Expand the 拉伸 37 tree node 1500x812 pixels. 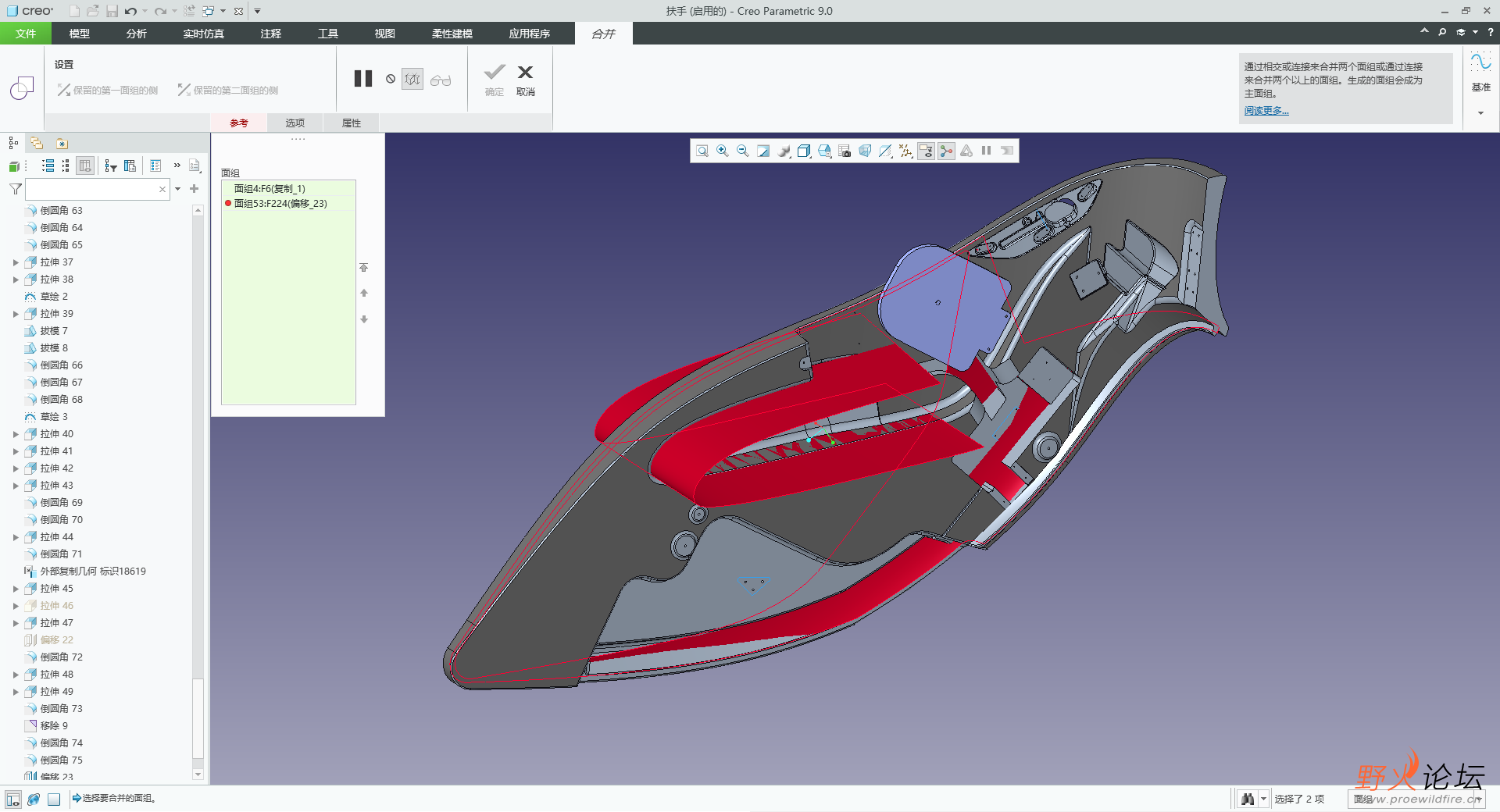16,262
